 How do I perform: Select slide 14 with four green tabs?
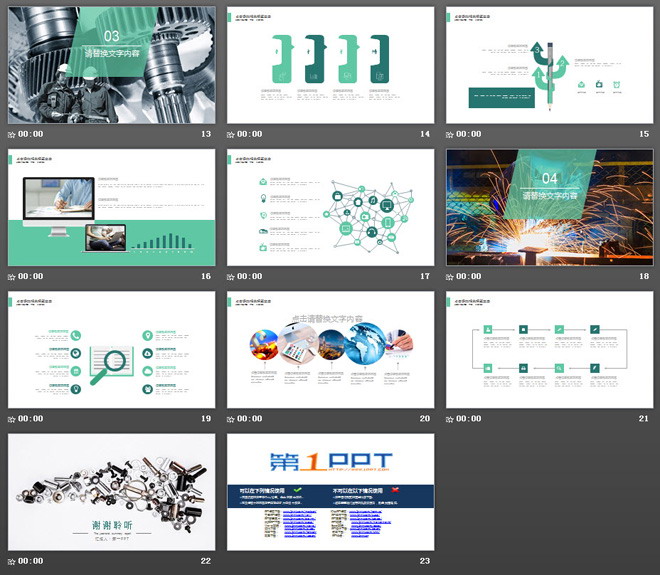330,65
